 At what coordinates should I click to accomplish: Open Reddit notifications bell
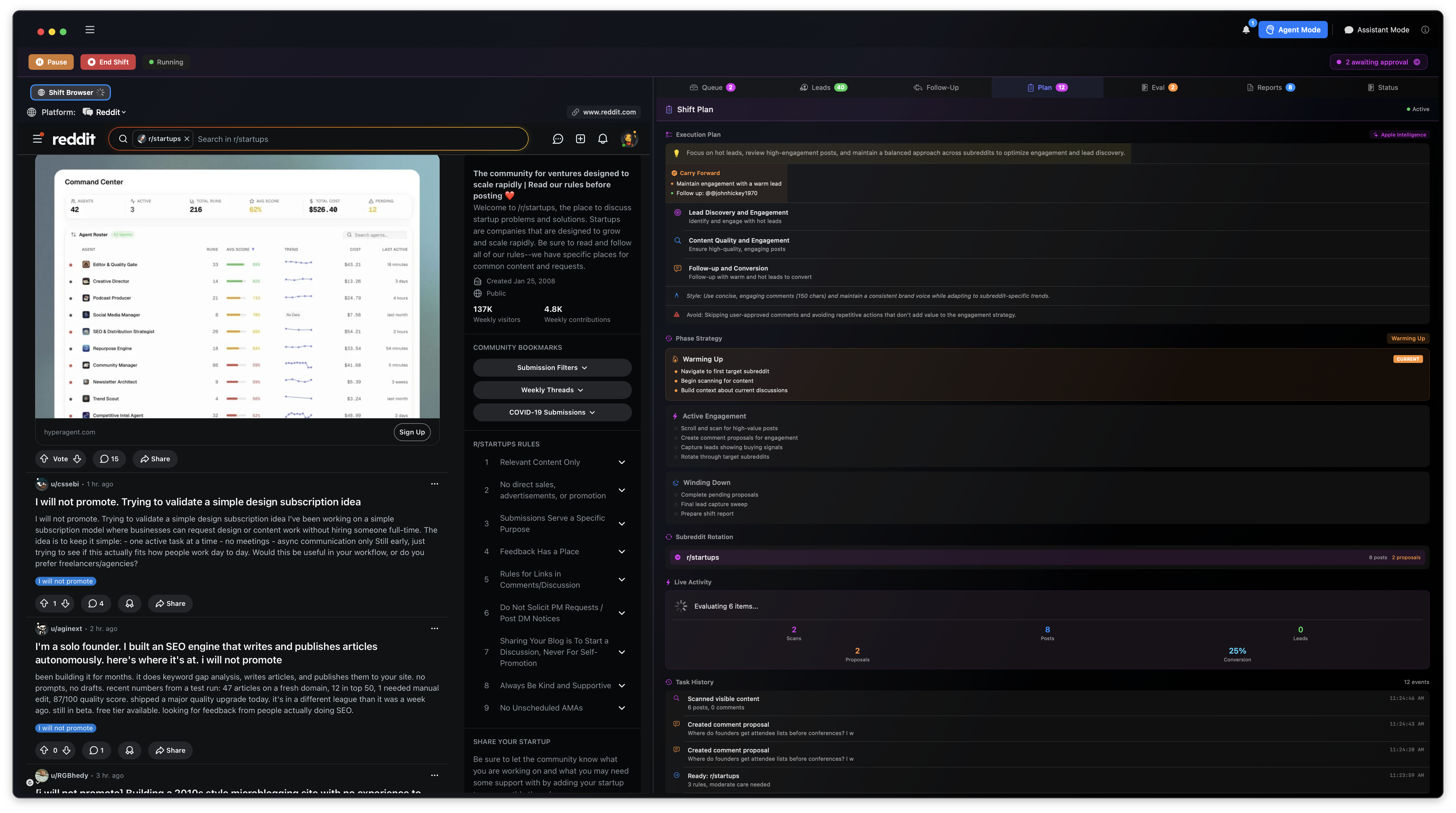tap(603, 139)
